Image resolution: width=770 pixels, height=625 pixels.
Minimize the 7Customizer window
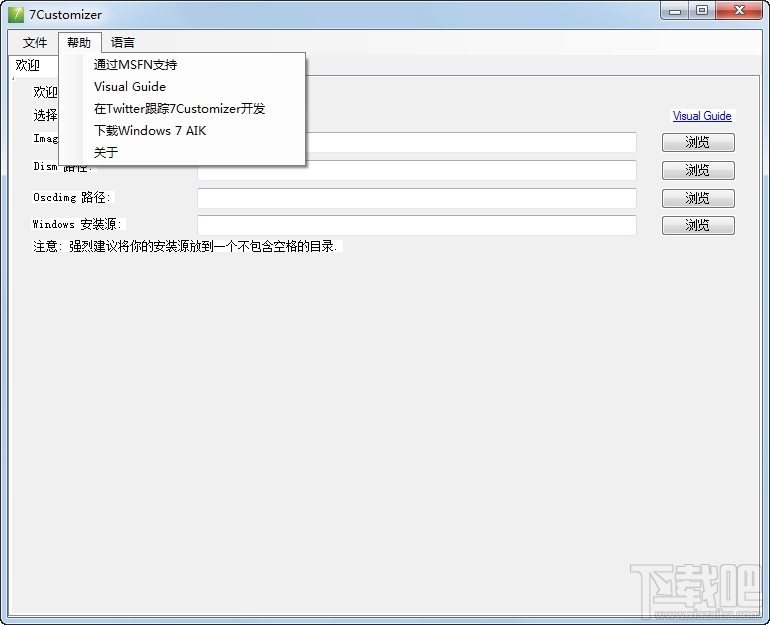pos(675,11)
